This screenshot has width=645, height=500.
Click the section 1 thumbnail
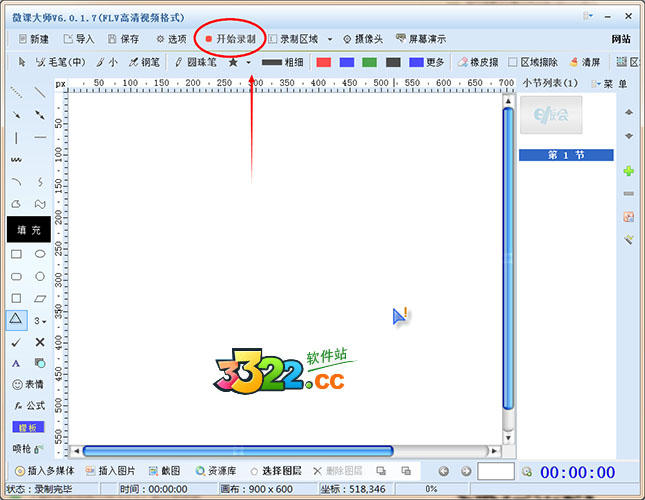click(551, 115)
